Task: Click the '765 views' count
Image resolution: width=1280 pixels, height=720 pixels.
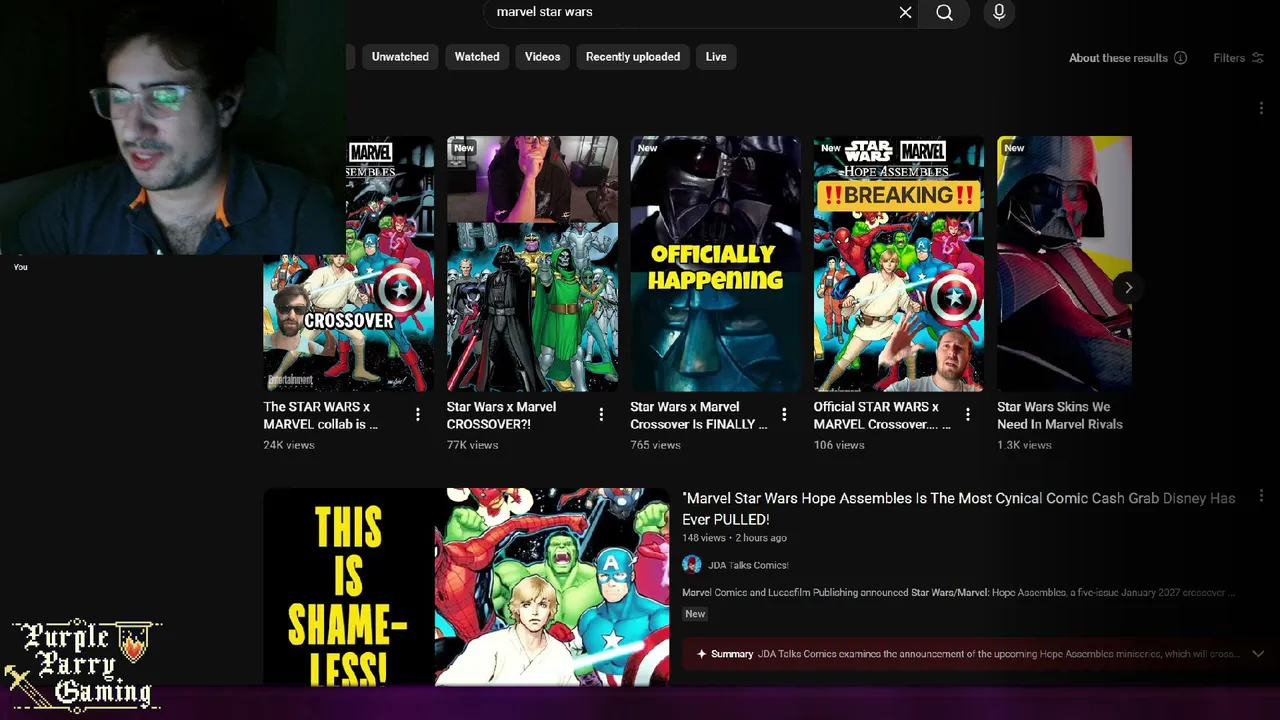Action: 655,445
